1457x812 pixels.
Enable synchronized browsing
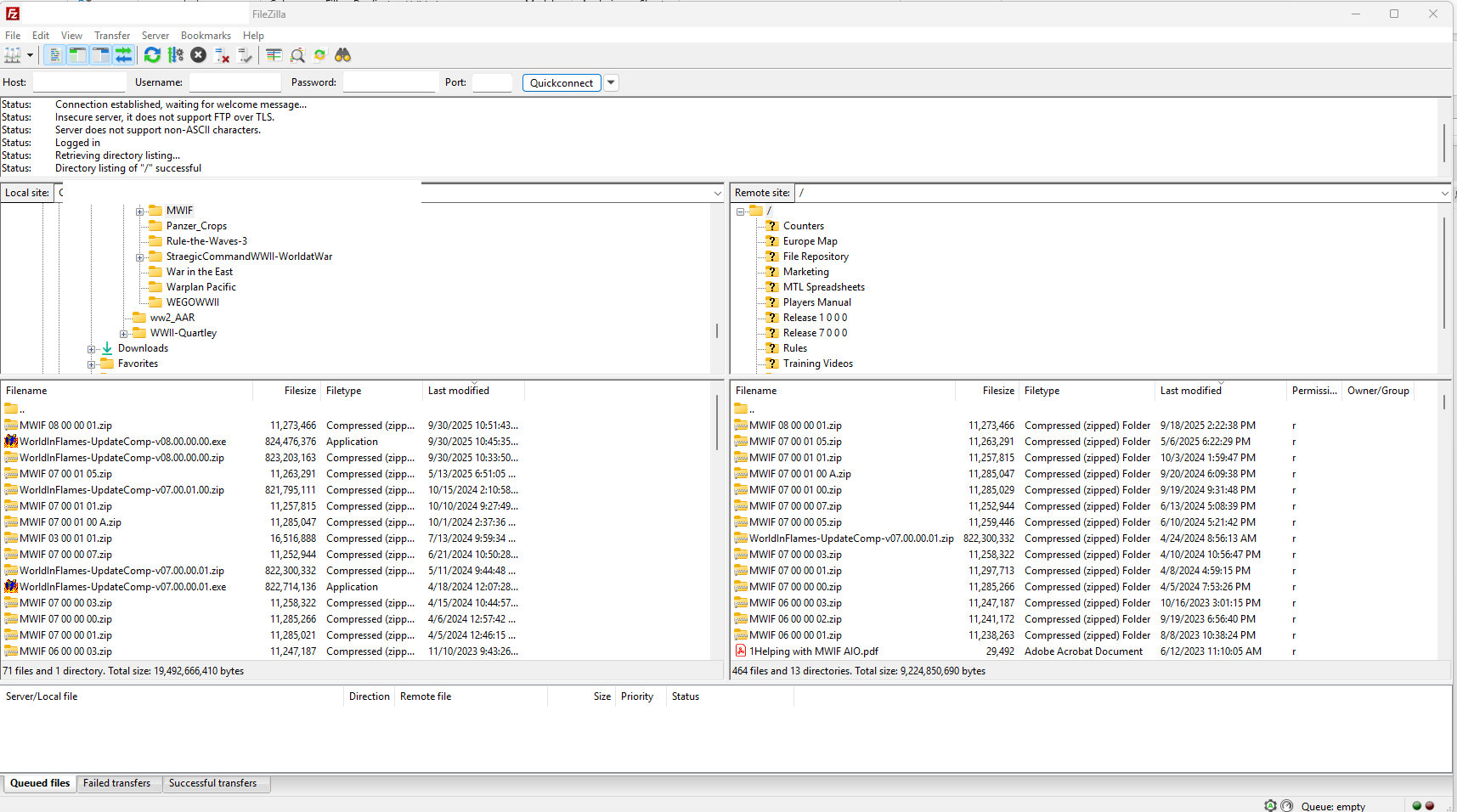pos(319,55)
